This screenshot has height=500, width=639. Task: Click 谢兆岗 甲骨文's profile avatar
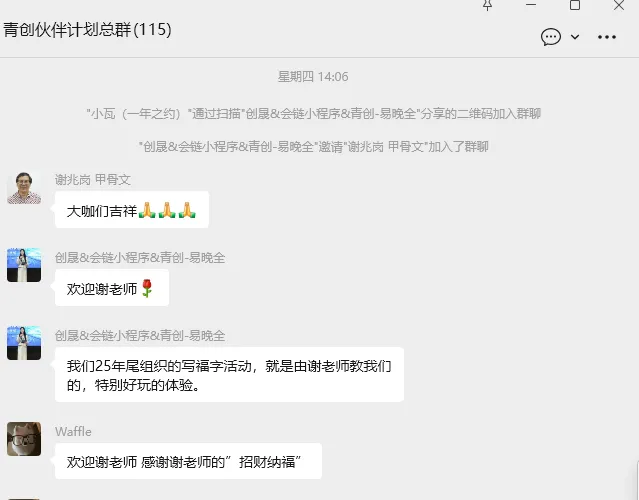pos(24,187)
